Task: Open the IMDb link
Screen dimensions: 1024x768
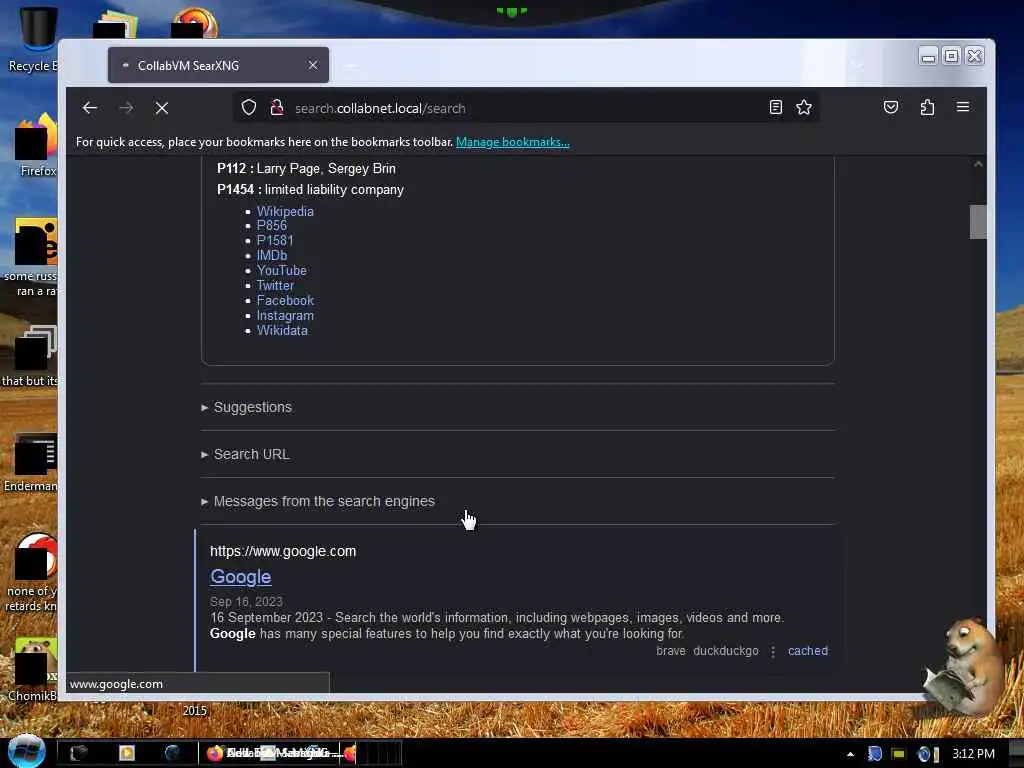Action: 272,255
